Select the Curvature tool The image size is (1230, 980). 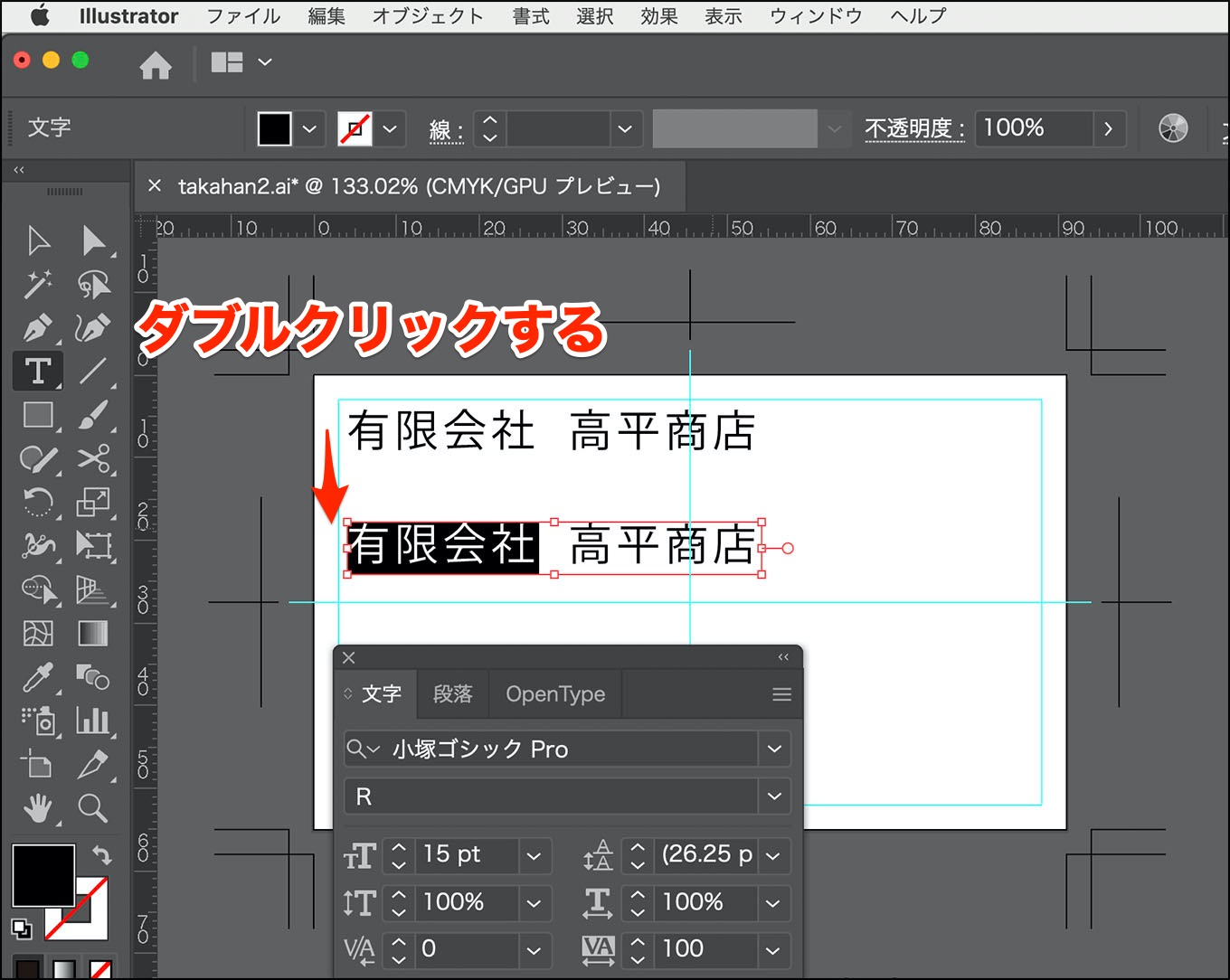pos(93,327)
